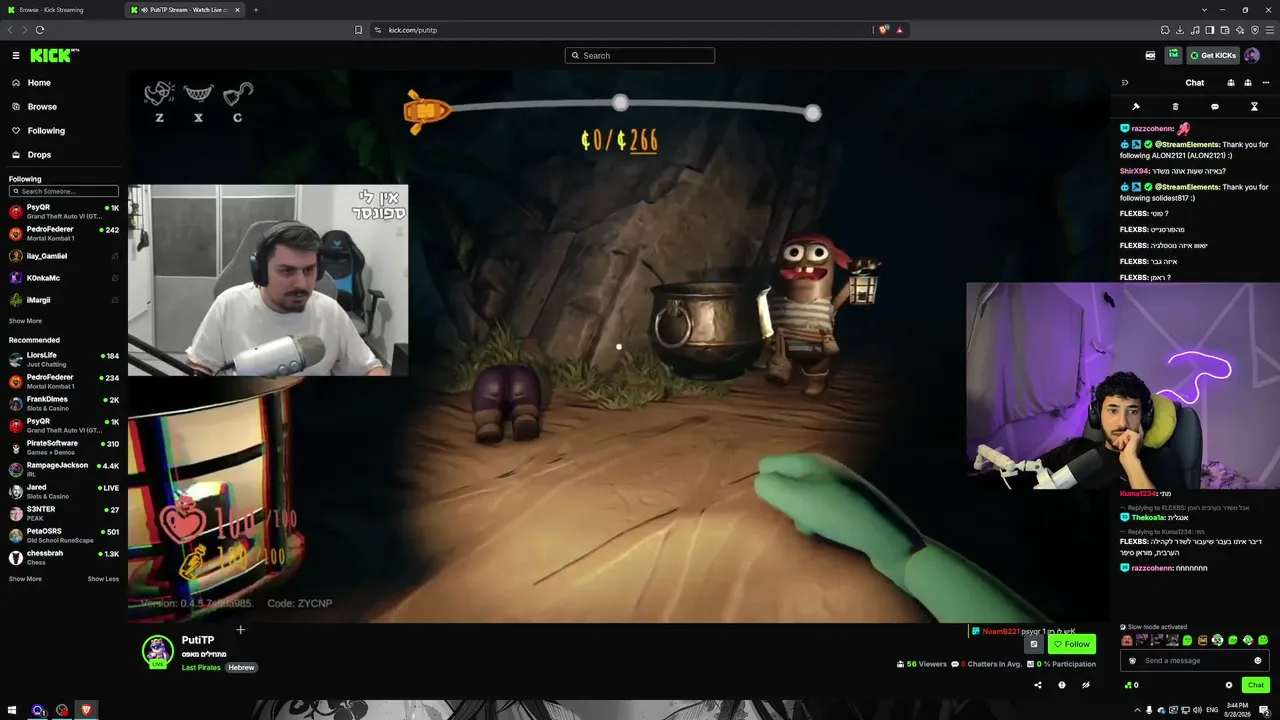Viewport: 1280px width, 720px height.
Task: Select the PutiTP Stream browser tab
Action: (185, 10)
